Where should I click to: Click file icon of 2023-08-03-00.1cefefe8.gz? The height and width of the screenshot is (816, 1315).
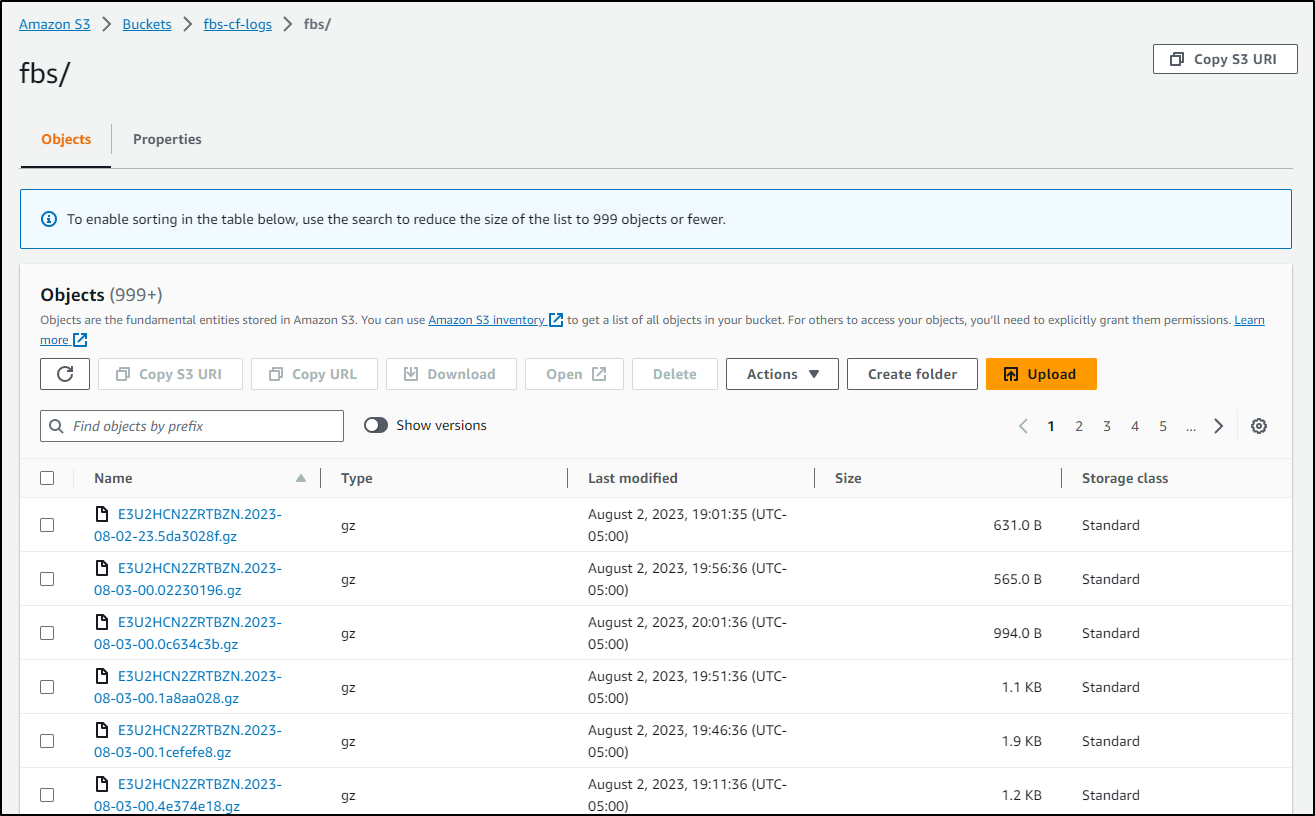click(101, 730)
